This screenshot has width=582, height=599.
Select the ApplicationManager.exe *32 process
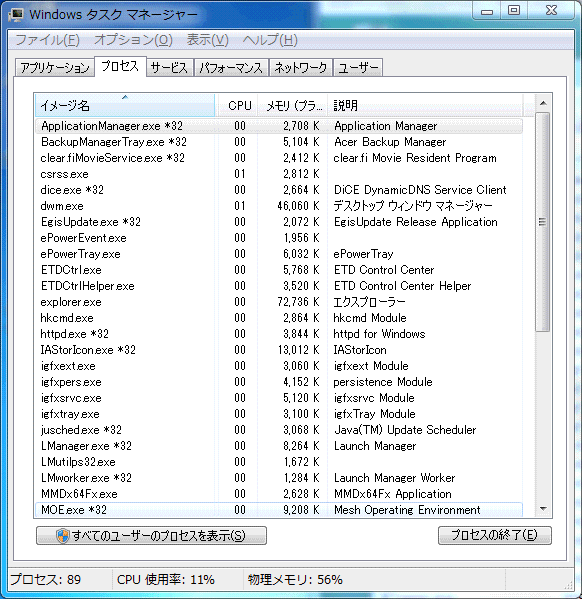tap(279, 126)
